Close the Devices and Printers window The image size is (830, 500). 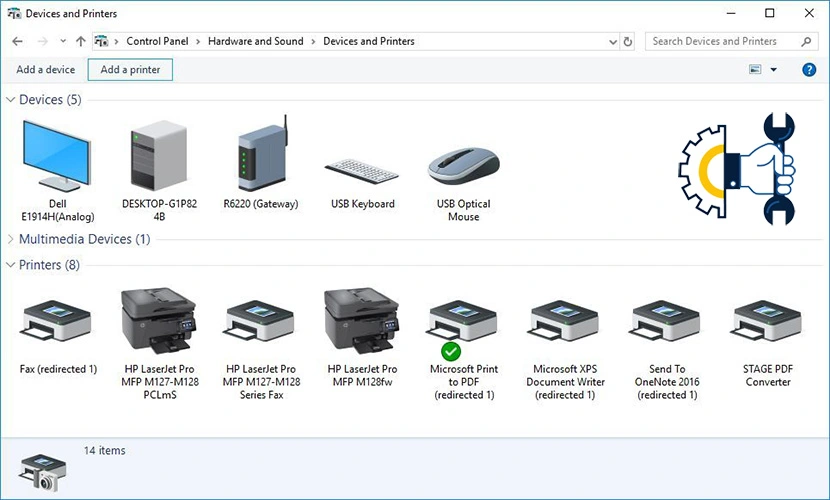[x=809, y=13]
